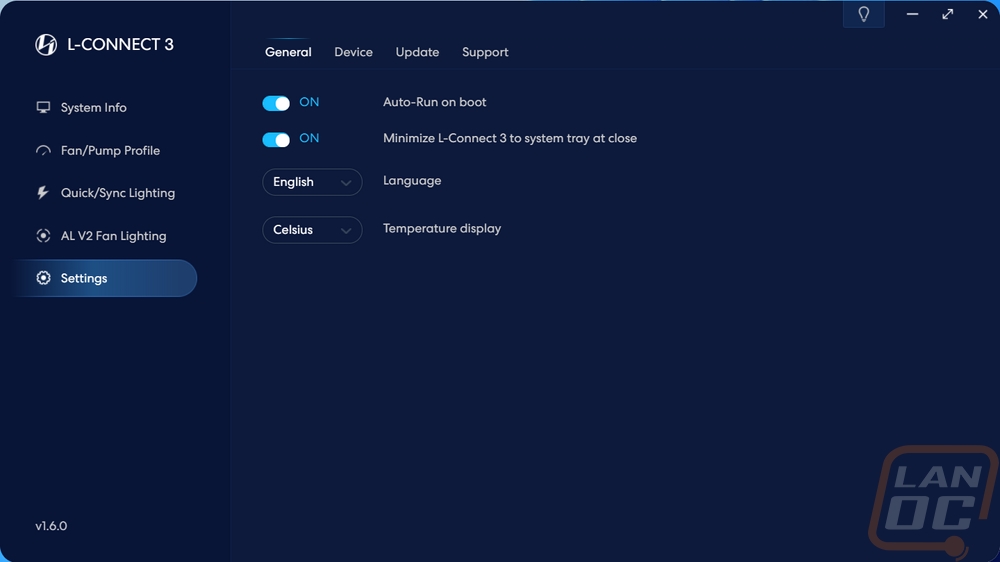
Task: Select the General tab
Action: tap(288, 52)
